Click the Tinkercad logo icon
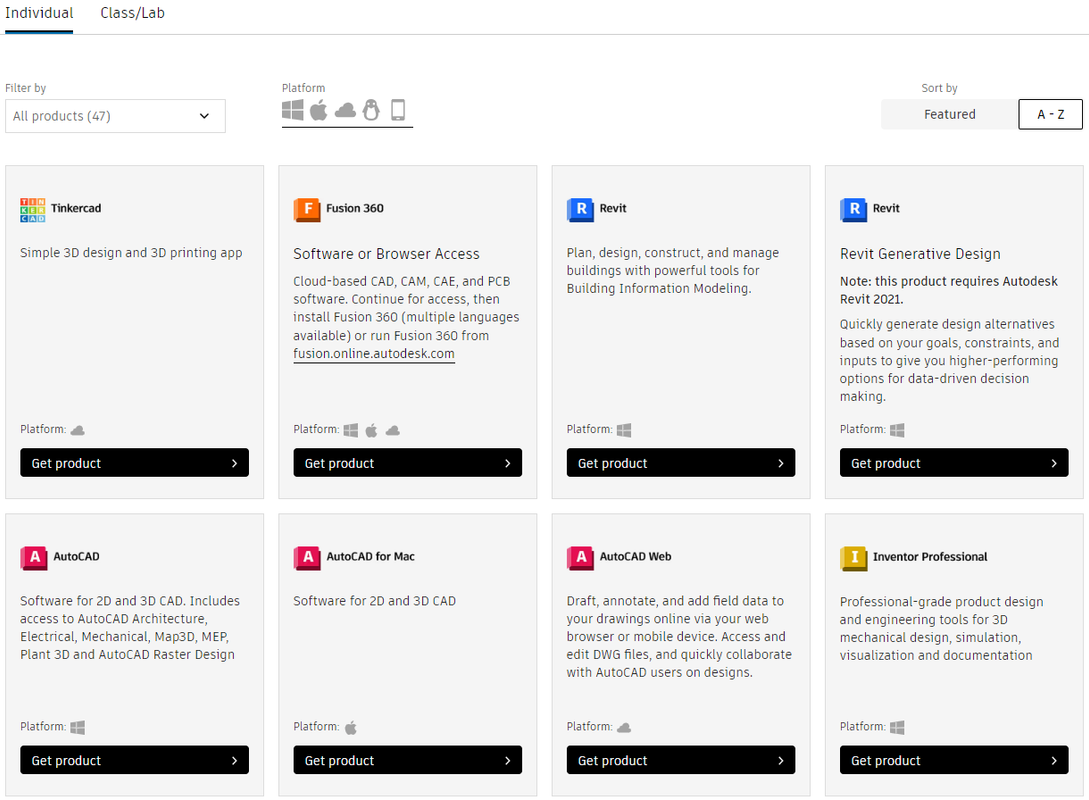The height and width of the screenshot is (800, 1089). (33, 210)
